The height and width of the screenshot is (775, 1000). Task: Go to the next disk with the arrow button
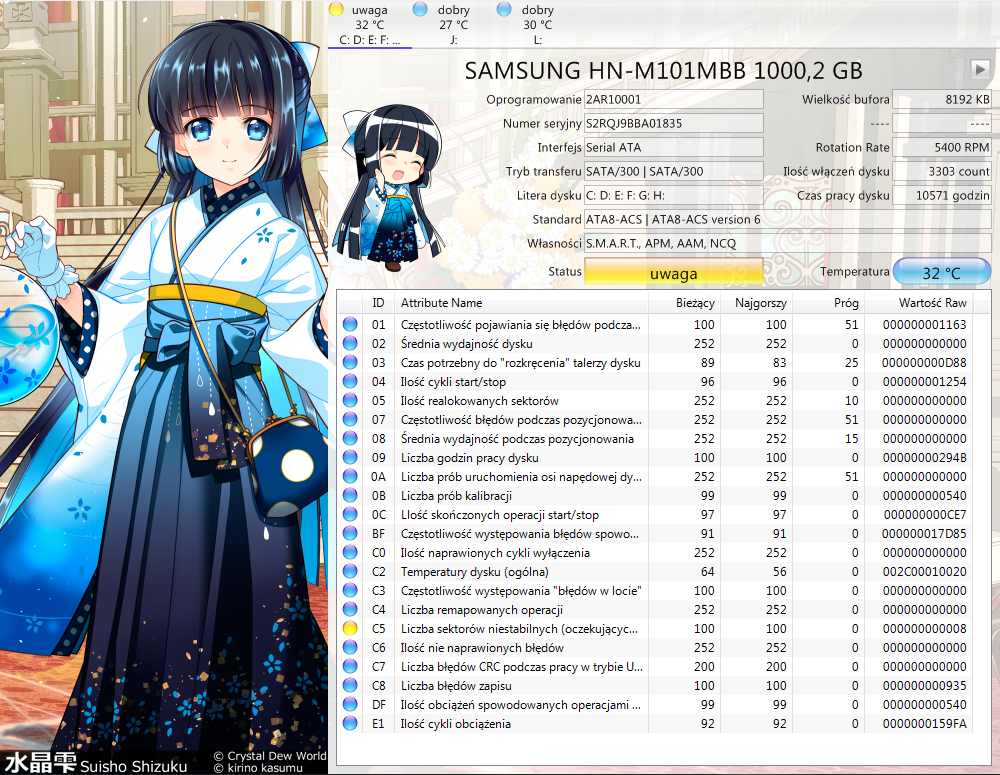click(x=980, y=69)
